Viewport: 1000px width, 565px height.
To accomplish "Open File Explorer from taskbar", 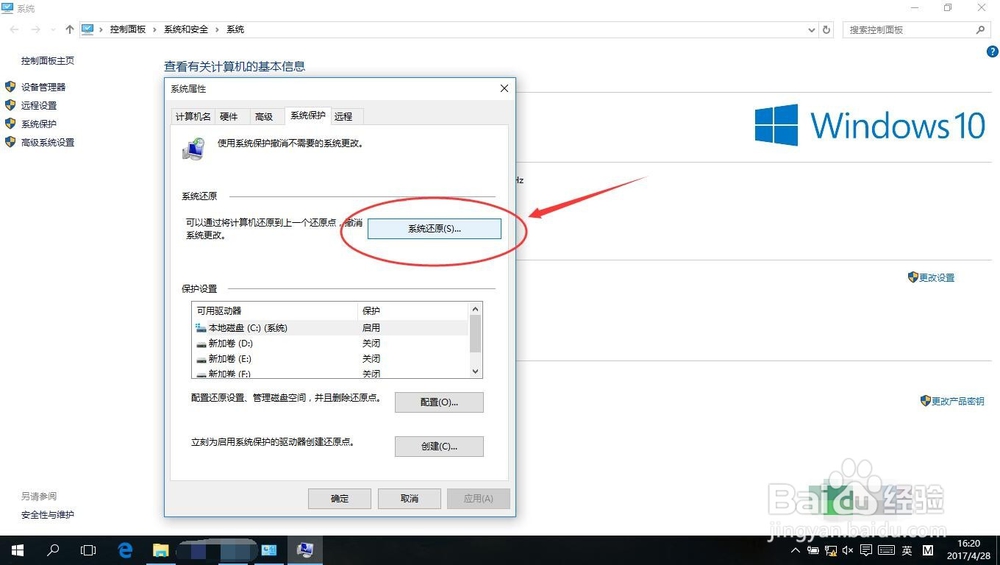I will (x=160, y=550).
